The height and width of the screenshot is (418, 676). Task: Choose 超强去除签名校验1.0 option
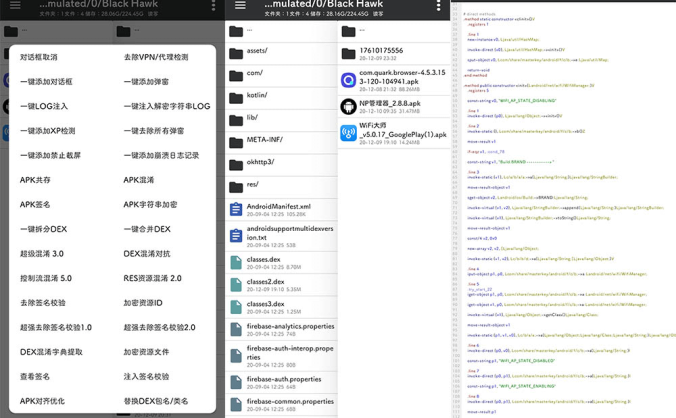(x=56, y=327)
